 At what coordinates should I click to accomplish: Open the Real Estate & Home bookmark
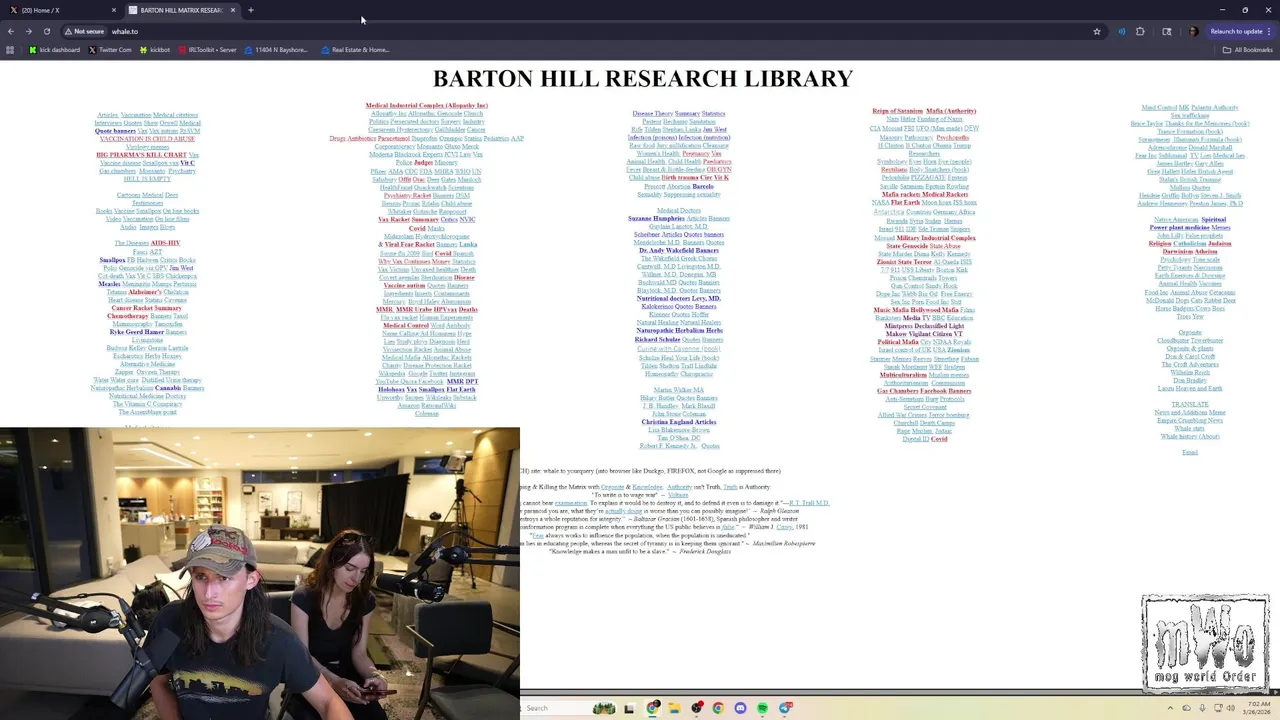point(355,49)
